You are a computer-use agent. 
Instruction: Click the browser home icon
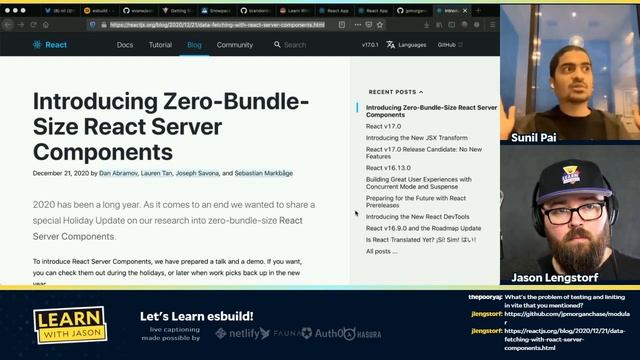[46, 25]
